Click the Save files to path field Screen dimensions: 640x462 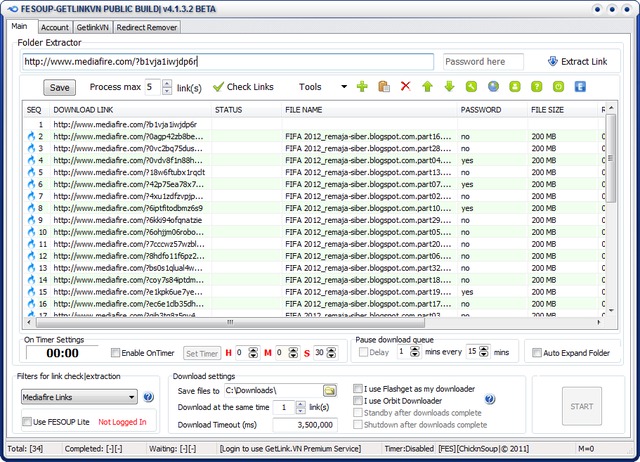tap(273, 391)
